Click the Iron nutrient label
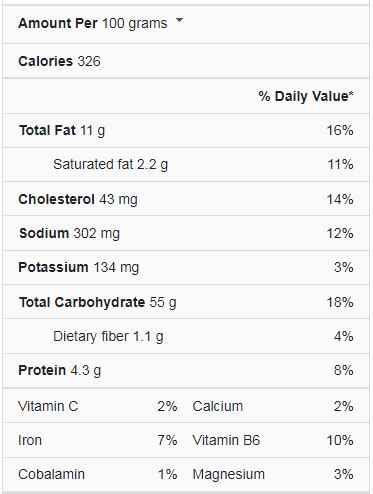 30,440
